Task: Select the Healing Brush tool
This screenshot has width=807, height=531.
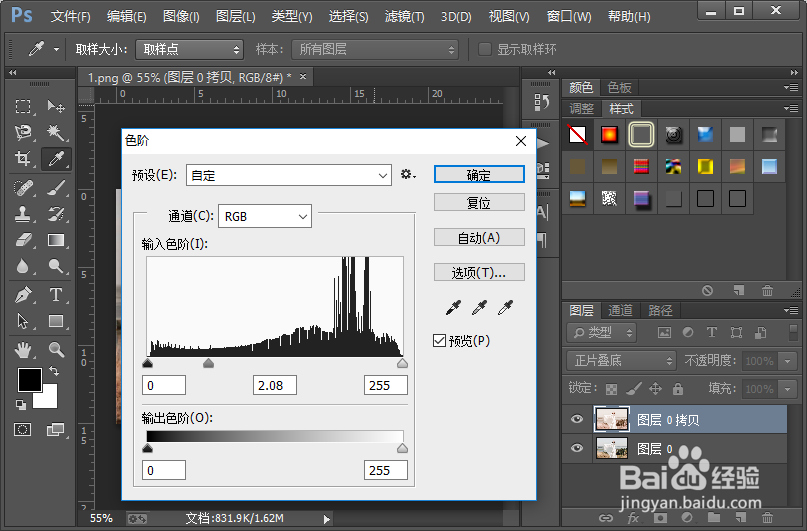Action: pos(23,188)
